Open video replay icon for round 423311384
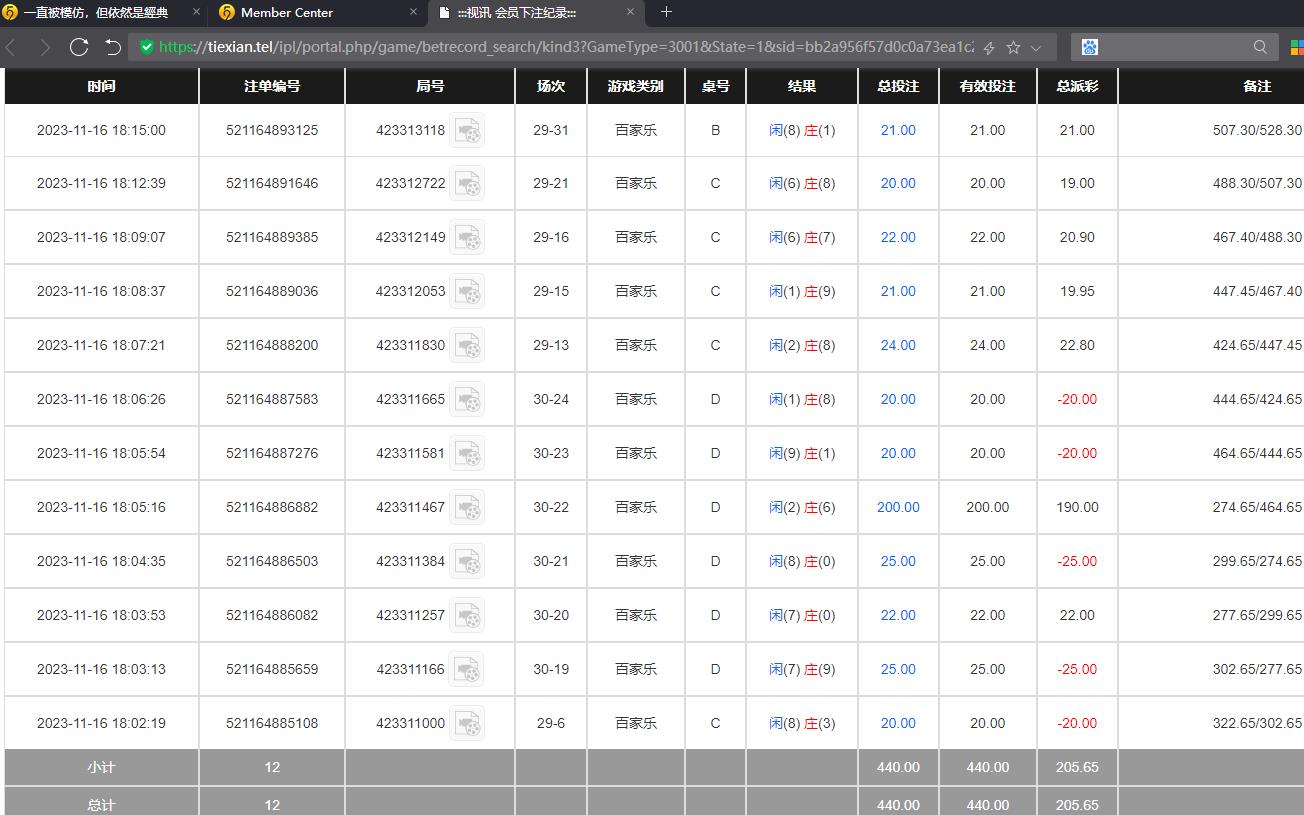This screenshot has height=815, width=1304. pyautogui.click(x=467, y=562)
